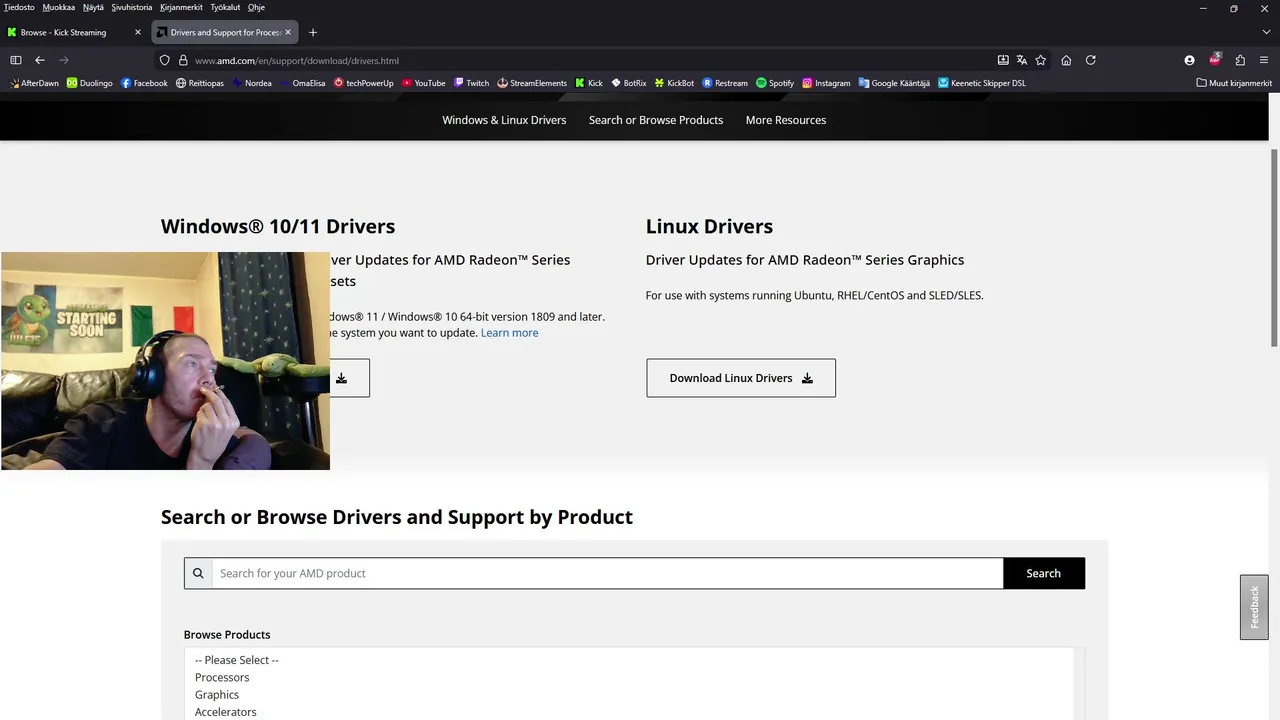Open the Näytä menu

[x=93, y=7]
